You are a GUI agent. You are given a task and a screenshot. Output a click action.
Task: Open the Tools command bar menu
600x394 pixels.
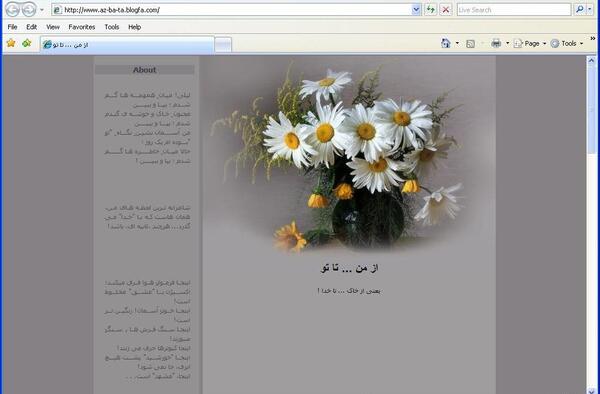coord(567,44)
